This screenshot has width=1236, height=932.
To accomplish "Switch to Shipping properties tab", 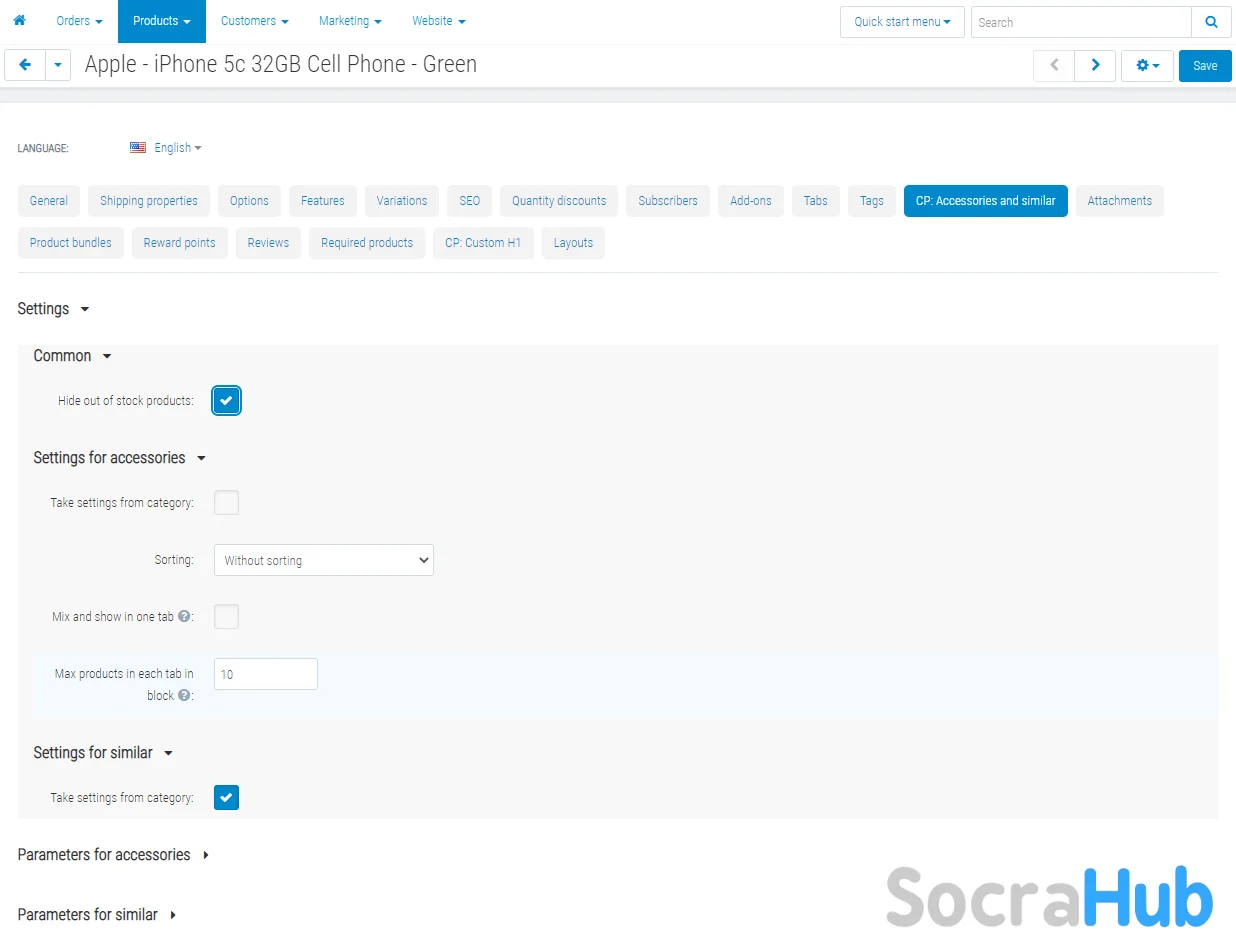I will click(x=149, y=201).
